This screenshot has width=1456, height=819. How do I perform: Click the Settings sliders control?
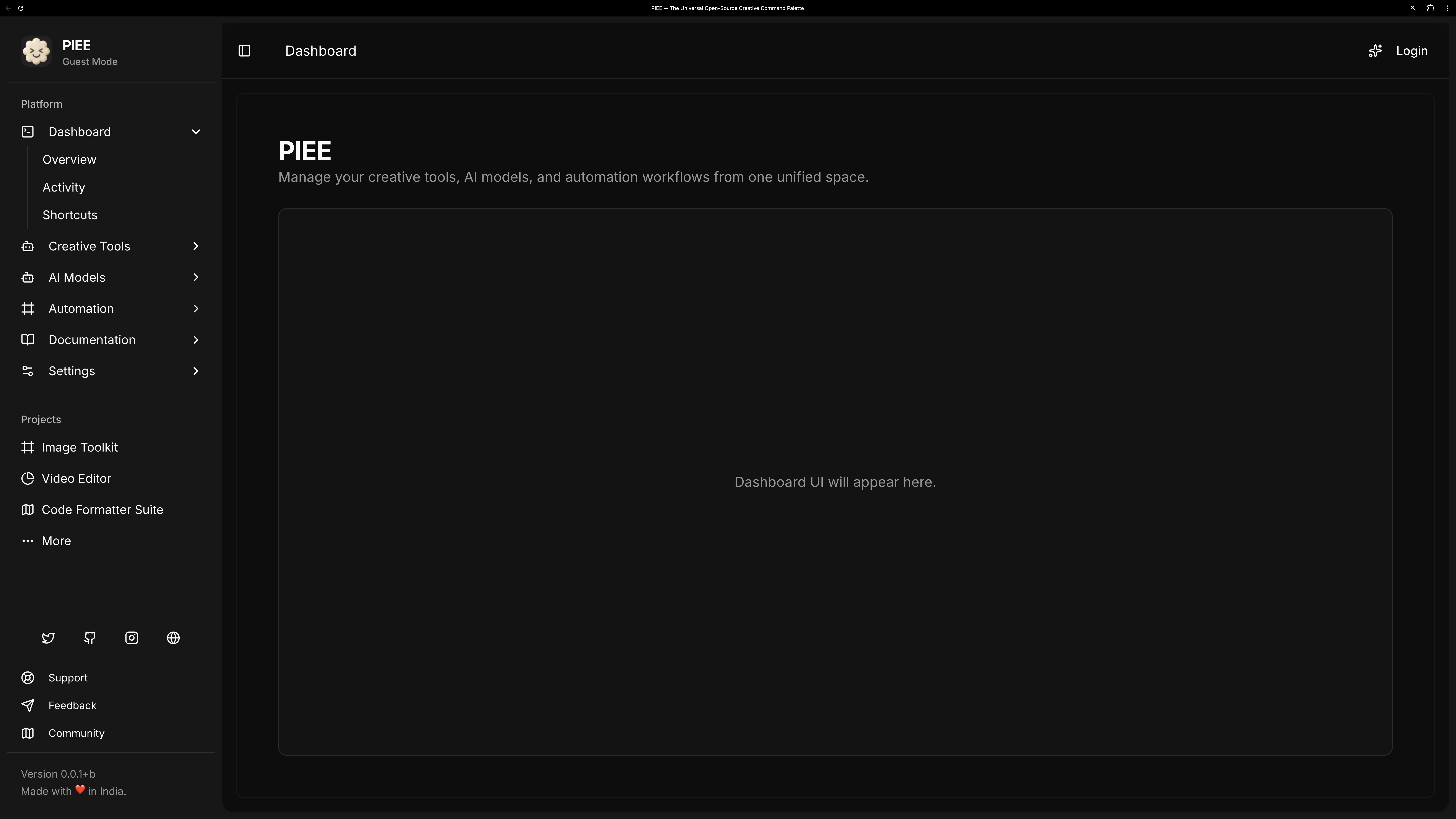point(28,371)
